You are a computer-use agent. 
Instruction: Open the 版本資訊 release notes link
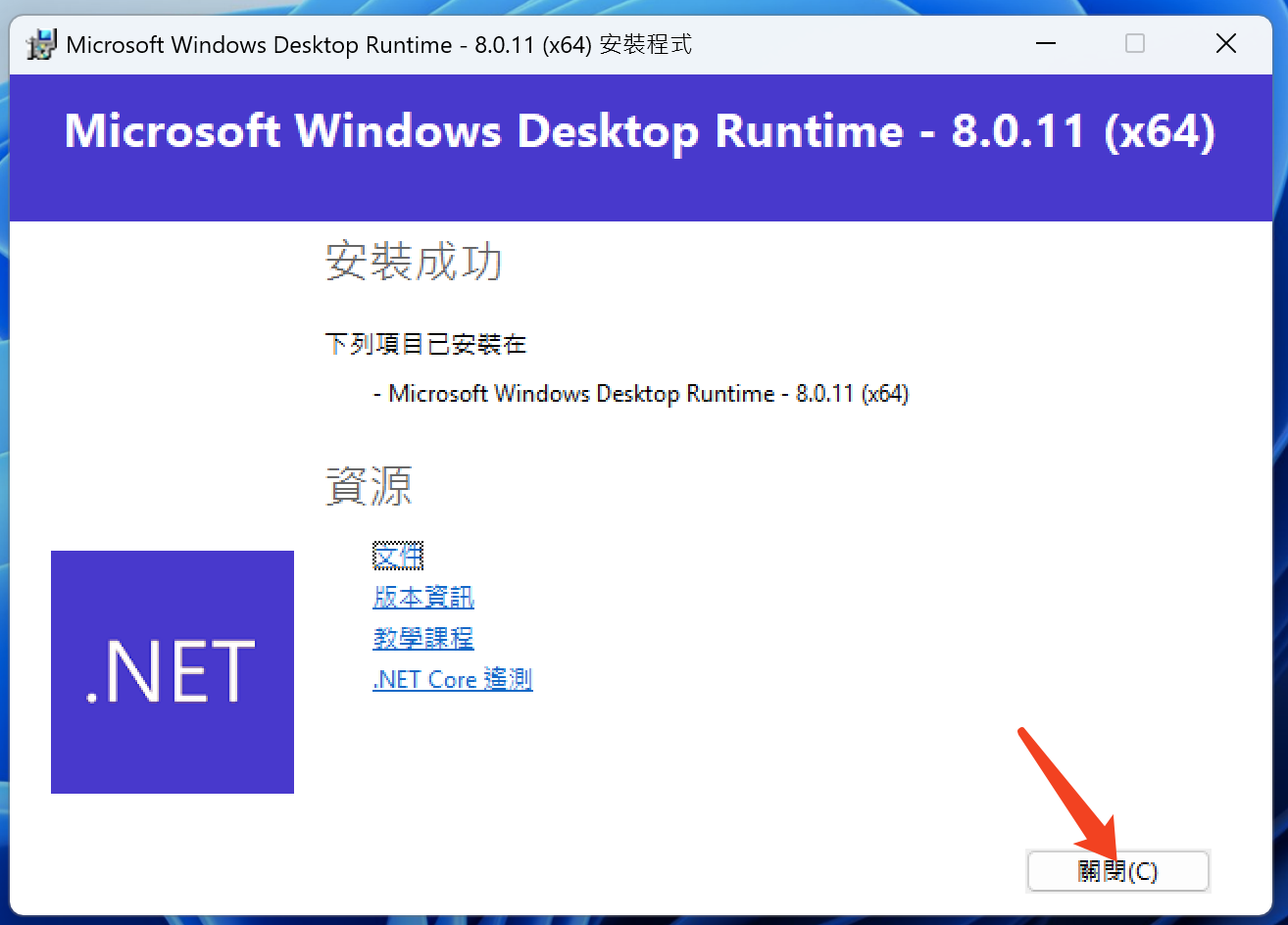(423, 597)
